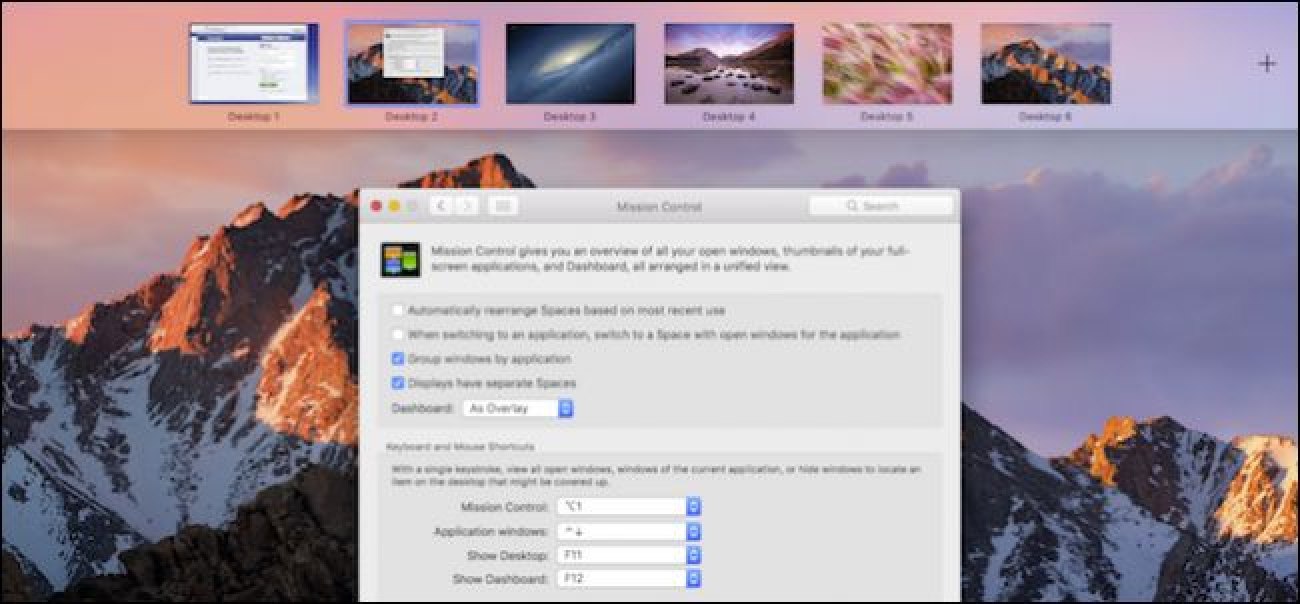Uncheck Group windows by application
The image size is (1300, 604).
click(398, 359)
